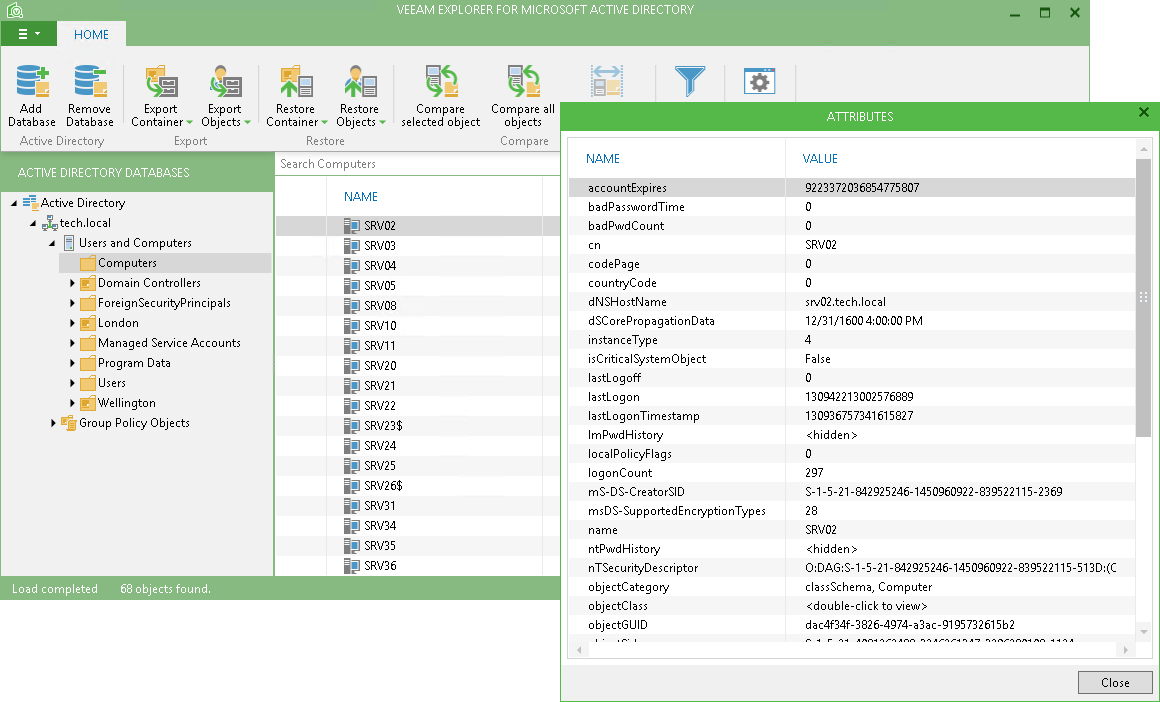Click Compare selected object icon
Screen dimensions: 1160x702
pos(441,81)
